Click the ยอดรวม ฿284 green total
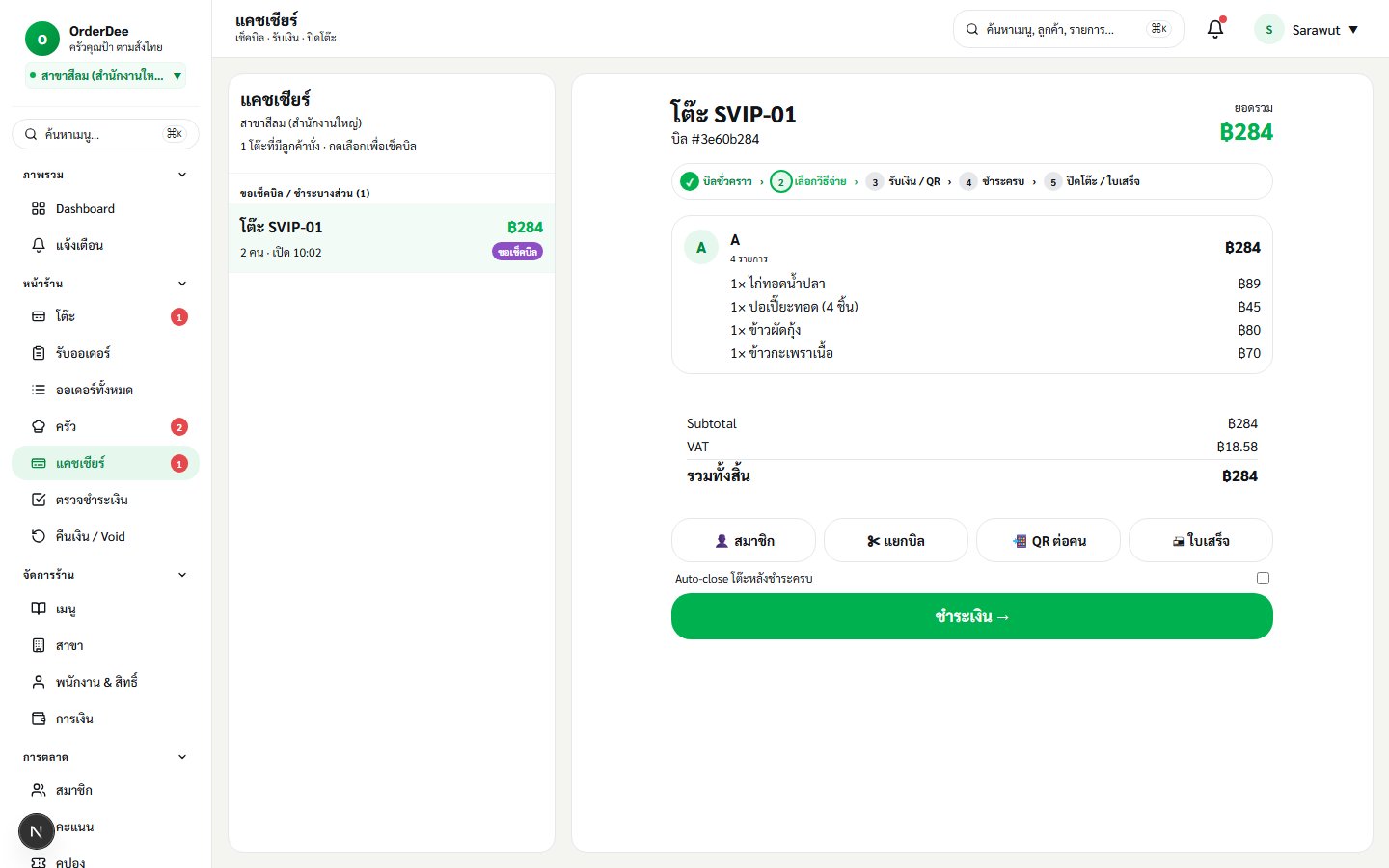The height and width of the screenshot is (868, 1389). [1246, 132]
